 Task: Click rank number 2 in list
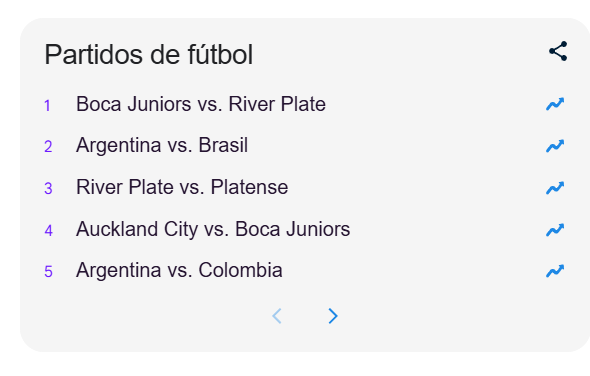point(48,146)
